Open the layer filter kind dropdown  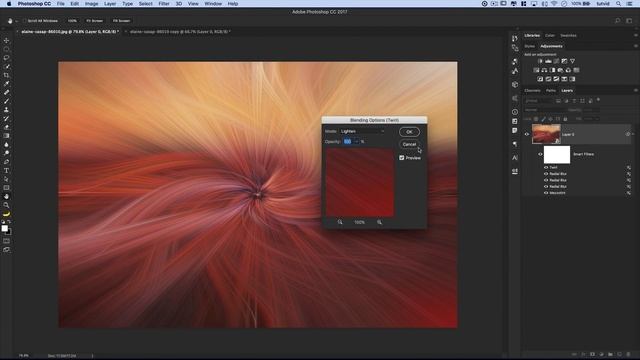click(x=538, y=100)
